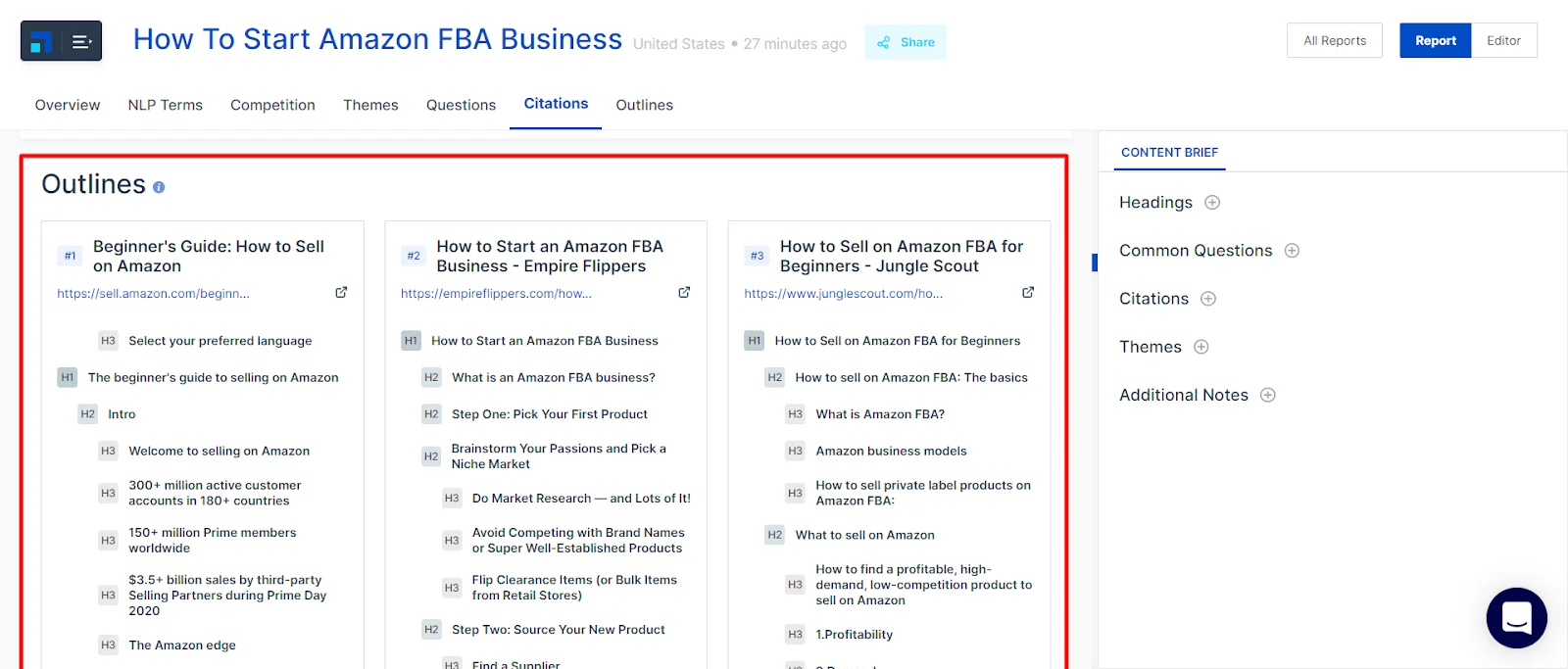1568x669 pixels.
Task: Click 'What is Amazon FBA?' heading
Action: (x=880, y=414)
